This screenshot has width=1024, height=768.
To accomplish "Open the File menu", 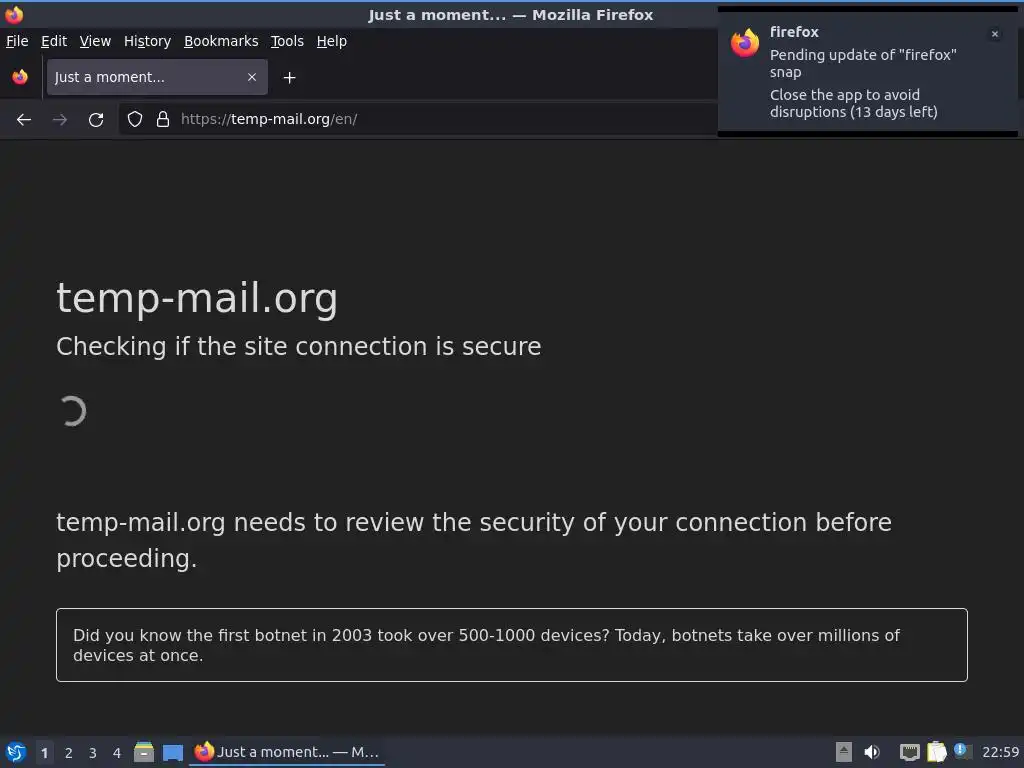I will click(17, 41).
